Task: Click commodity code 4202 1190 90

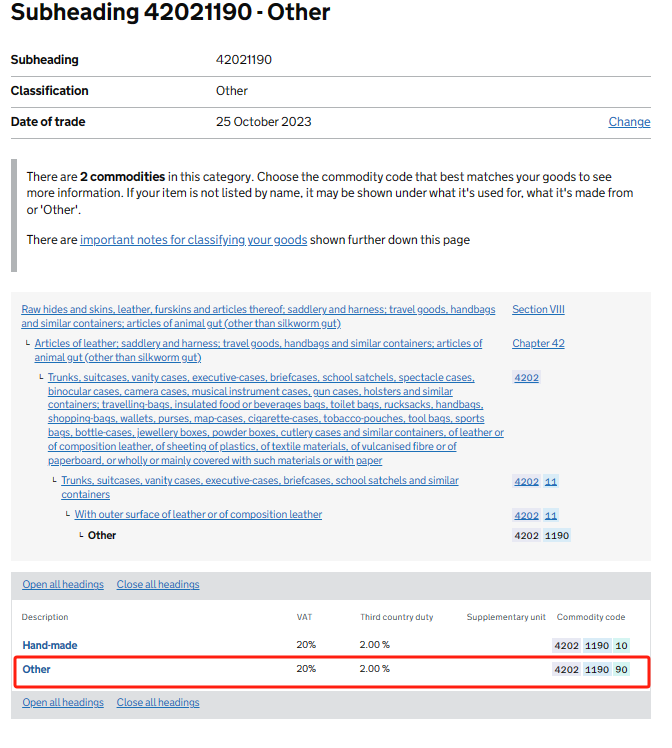Action: coord(591,670)
